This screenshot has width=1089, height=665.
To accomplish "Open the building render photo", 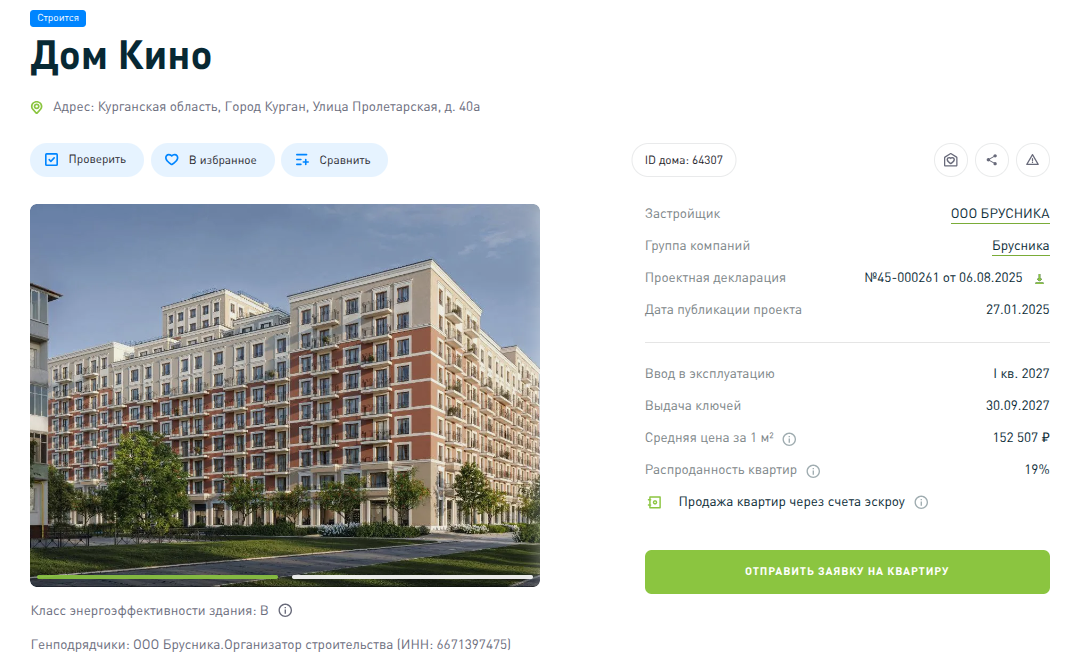I will point(285,395).
